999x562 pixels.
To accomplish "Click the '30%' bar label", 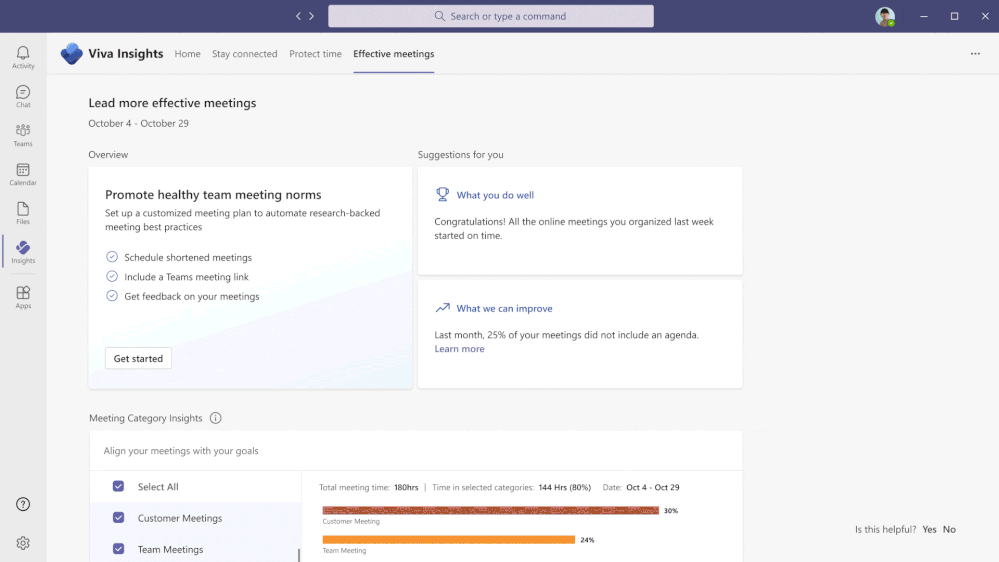I will [671, 510].
